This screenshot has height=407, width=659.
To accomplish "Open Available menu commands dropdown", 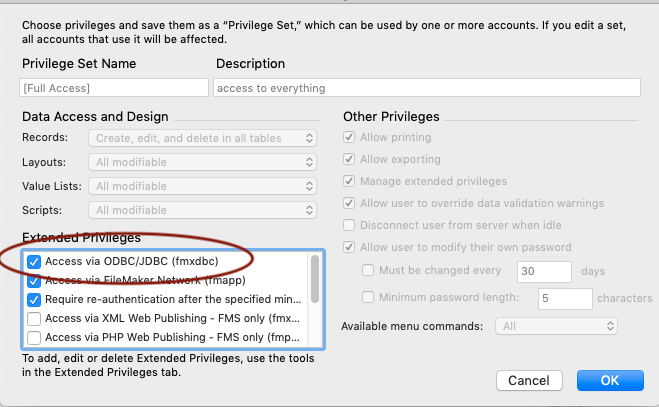I will (x=556, y=326).
